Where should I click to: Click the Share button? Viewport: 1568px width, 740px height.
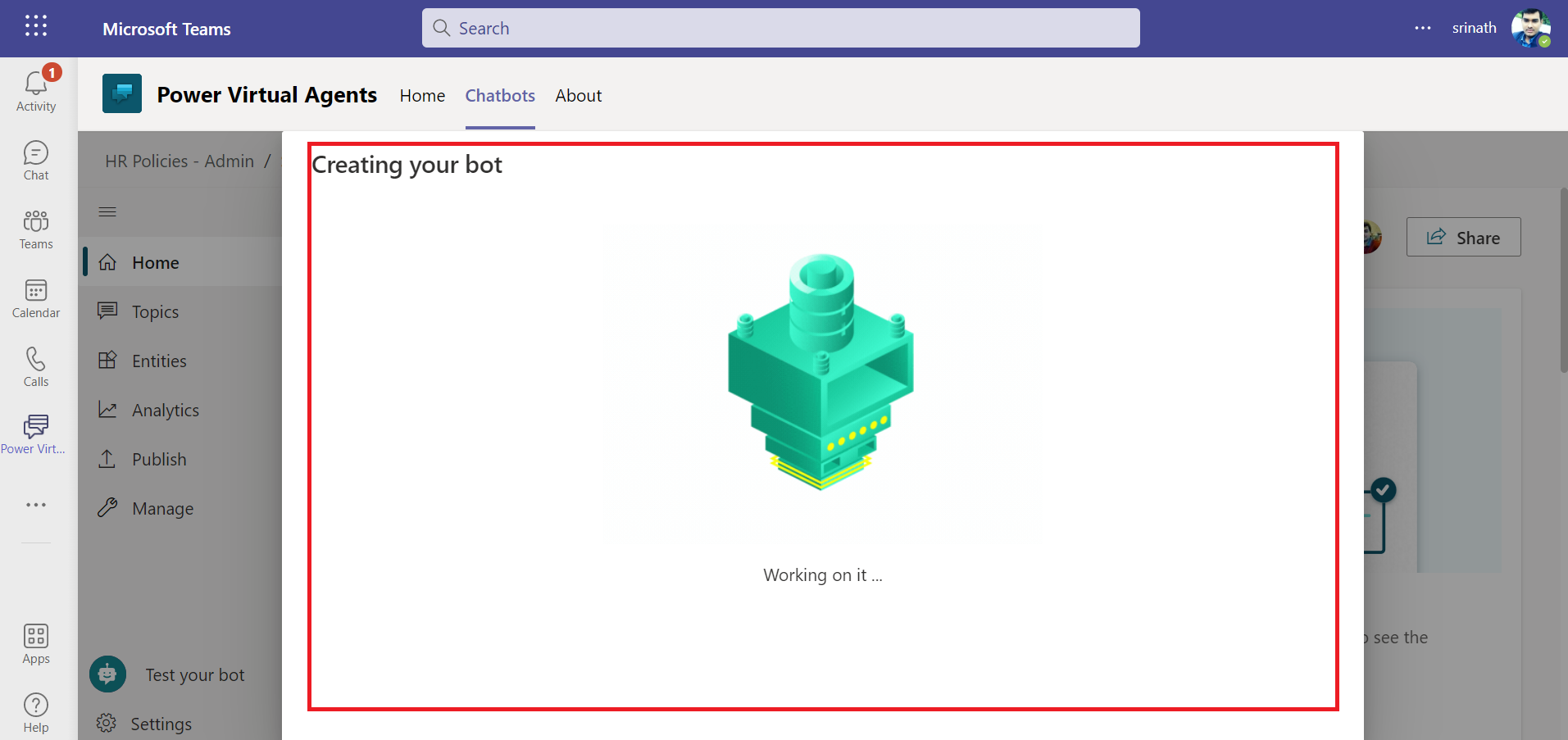click(x=1463, y=238)
